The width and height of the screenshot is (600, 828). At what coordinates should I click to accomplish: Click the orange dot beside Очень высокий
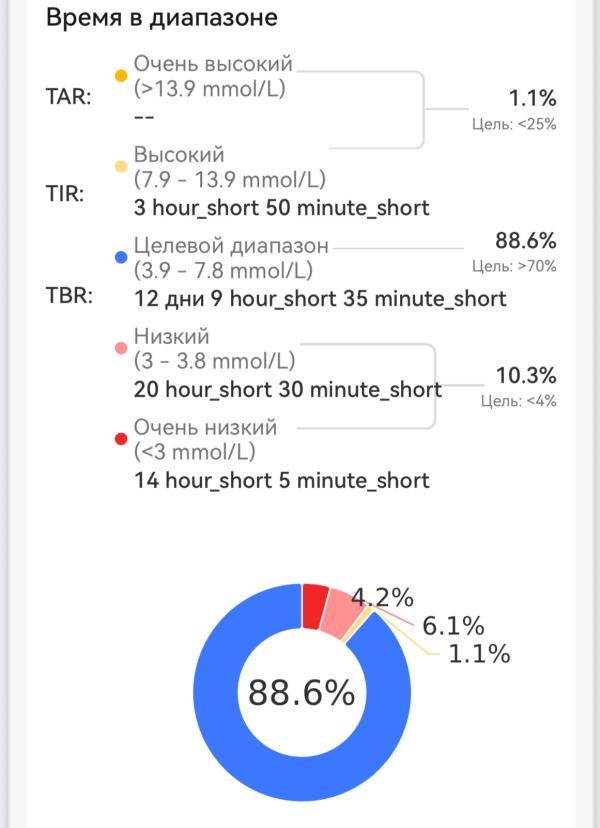click(x=121, y=75)
